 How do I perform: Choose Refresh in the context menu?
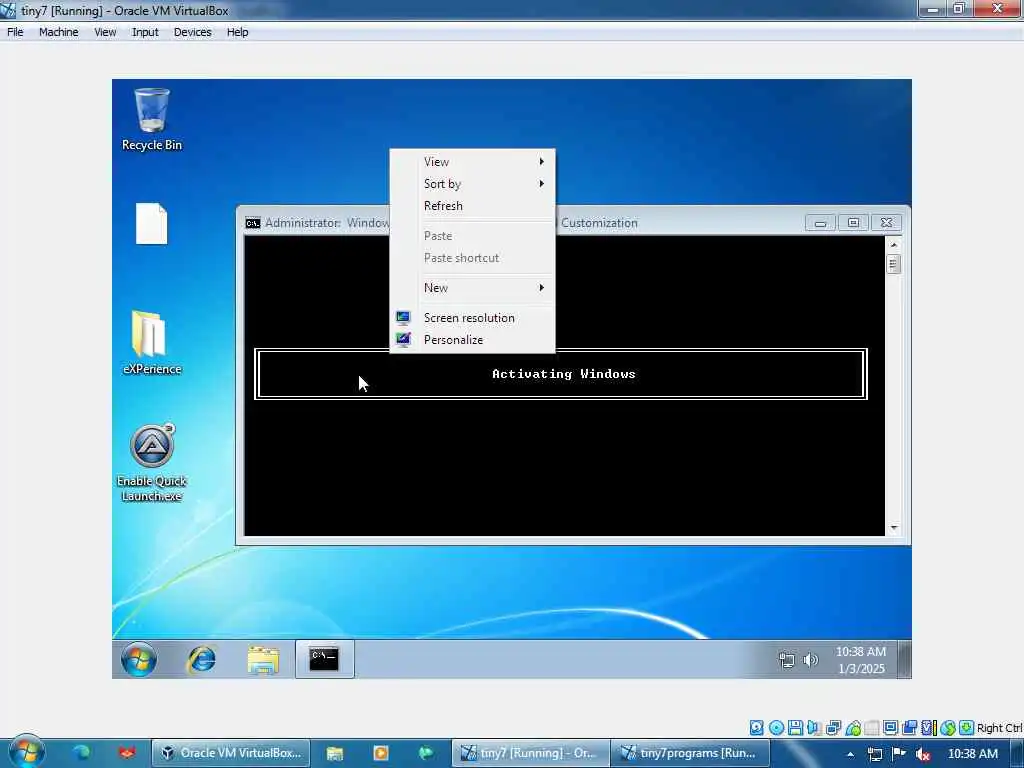(472, 206)
